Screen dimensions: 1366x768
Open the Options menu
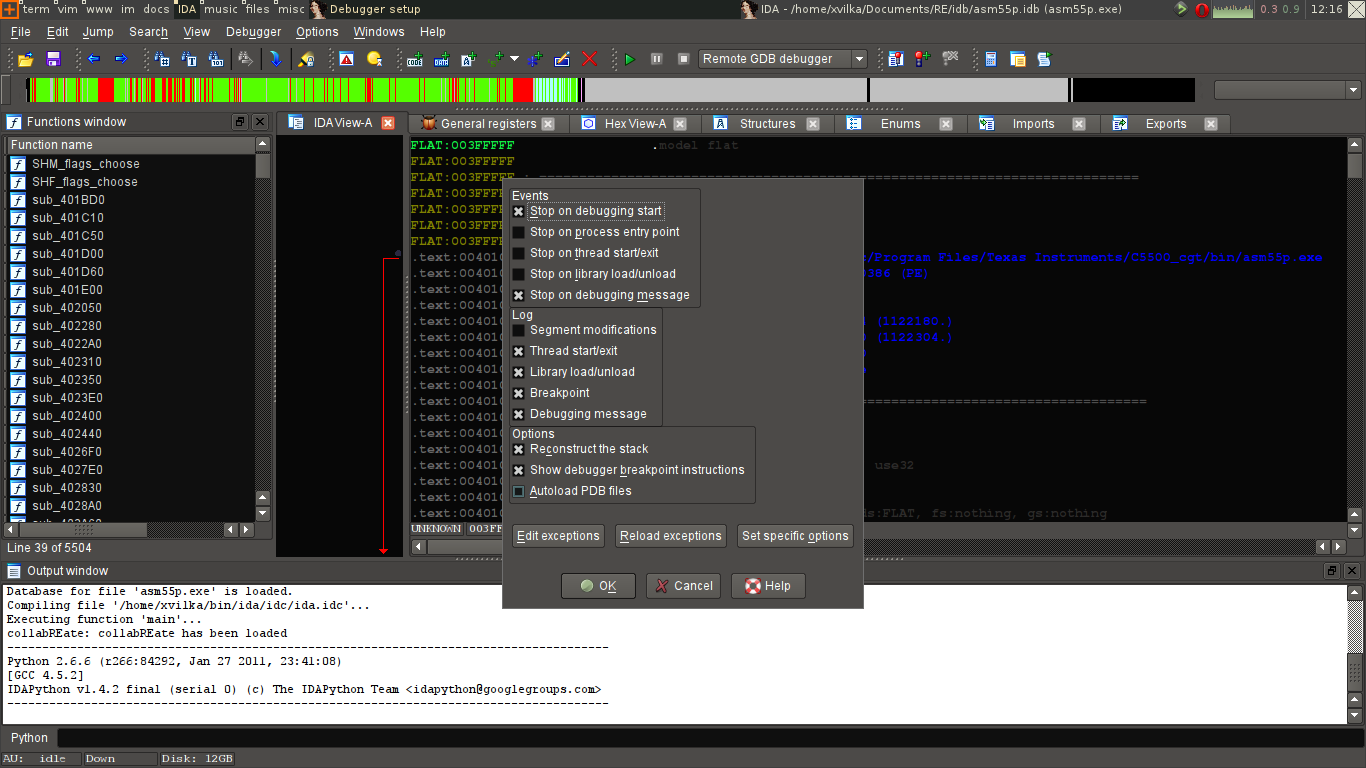[317, 32]
